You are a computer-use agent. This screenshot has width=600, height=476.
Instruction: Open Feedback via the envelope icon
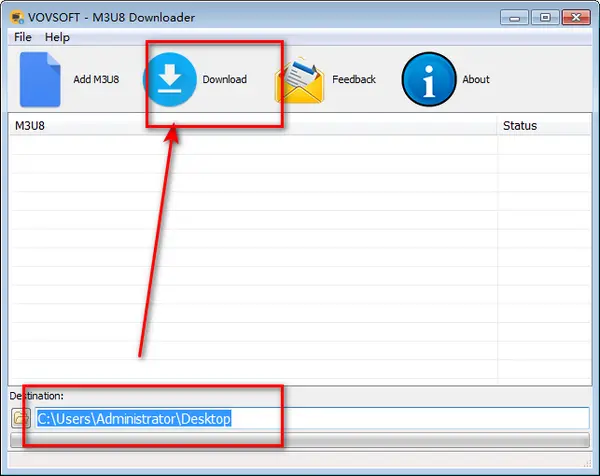coord(299,80)
